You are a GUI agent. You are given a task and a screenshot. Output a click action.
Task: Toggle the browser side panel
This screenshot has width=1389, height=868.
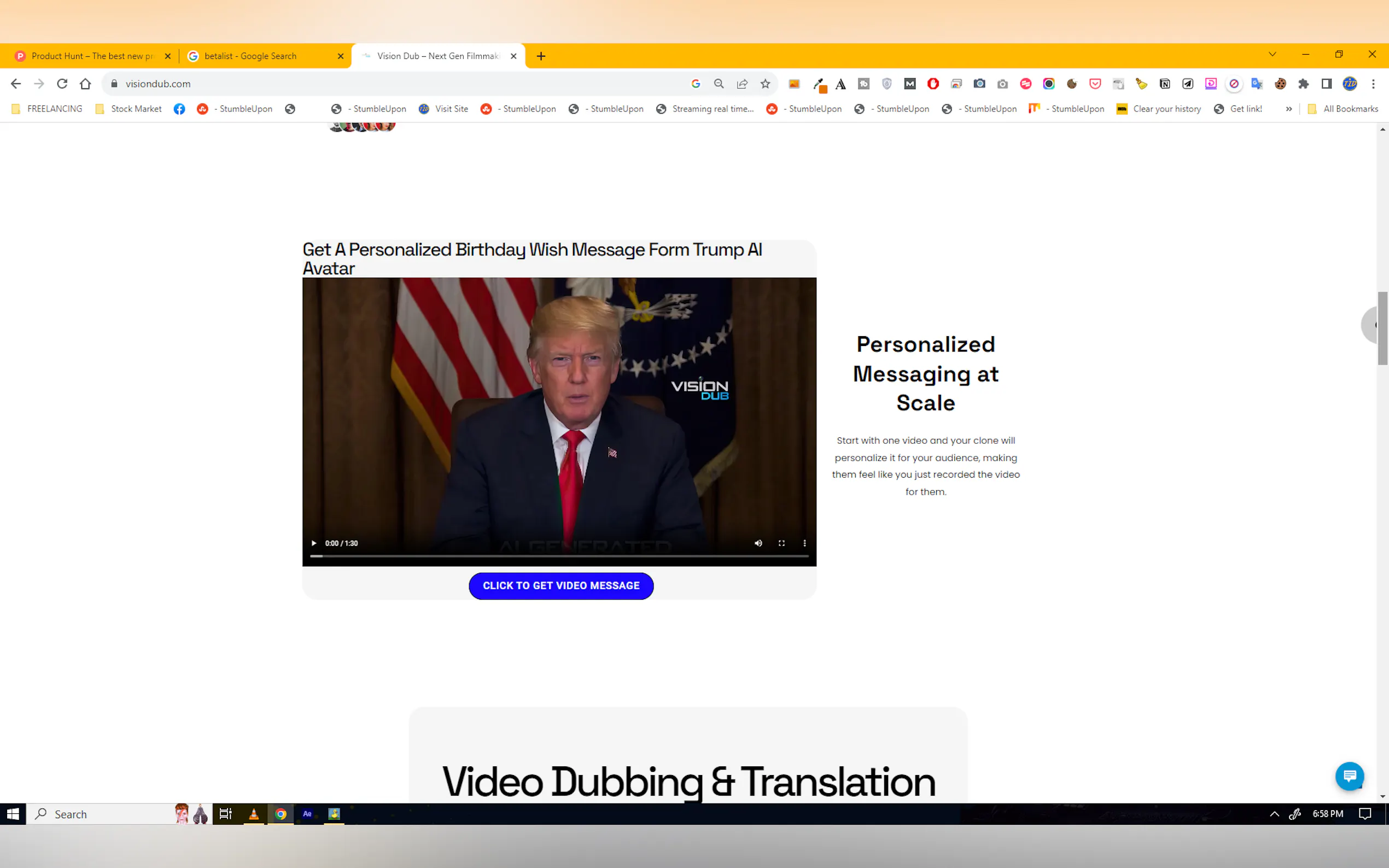[x=1326, y=84]
